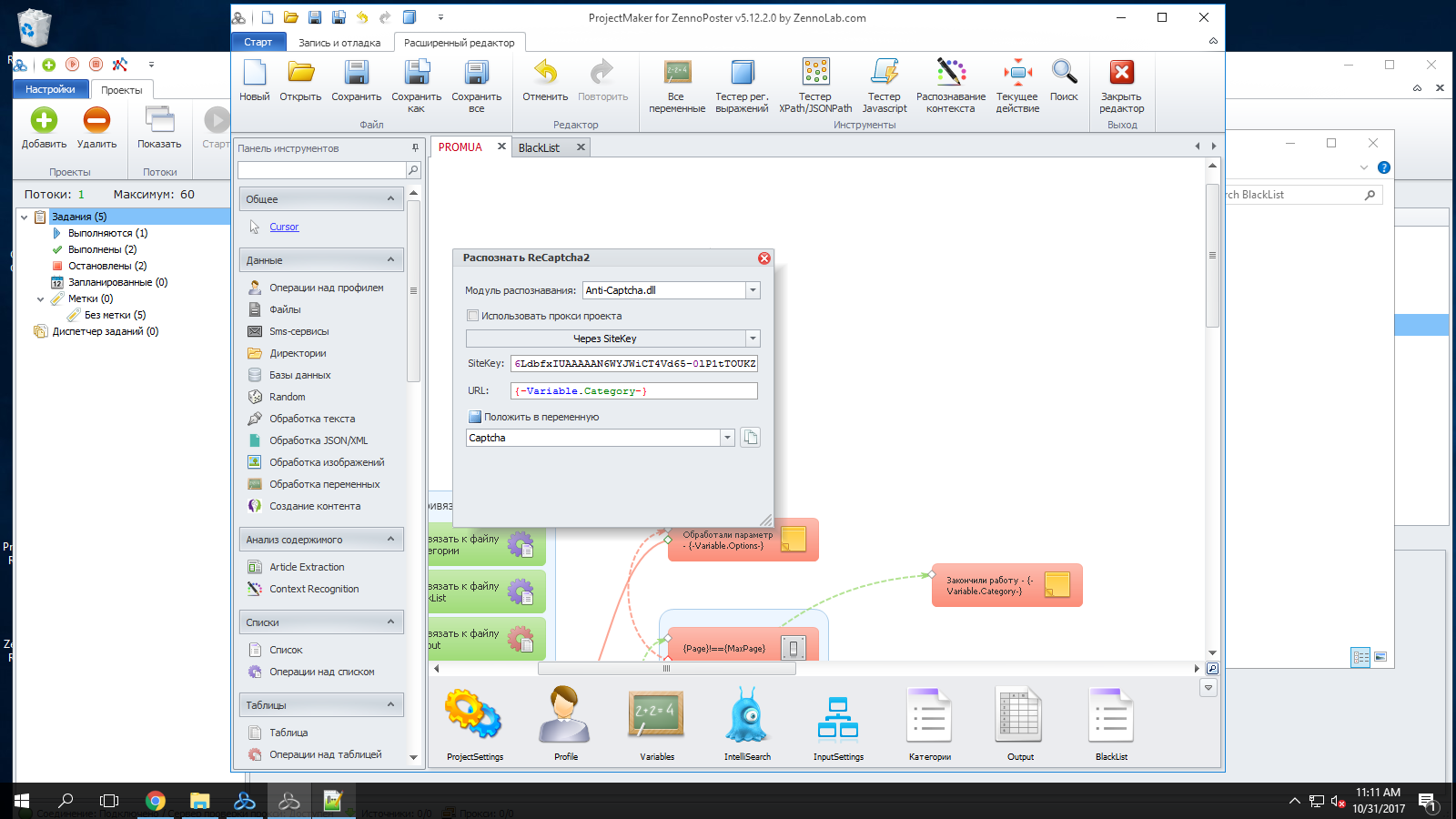The width and height of the screenshot is (1456, 819).
Task: Click copy button beside Captcha variable
Action: pos(750,438)
